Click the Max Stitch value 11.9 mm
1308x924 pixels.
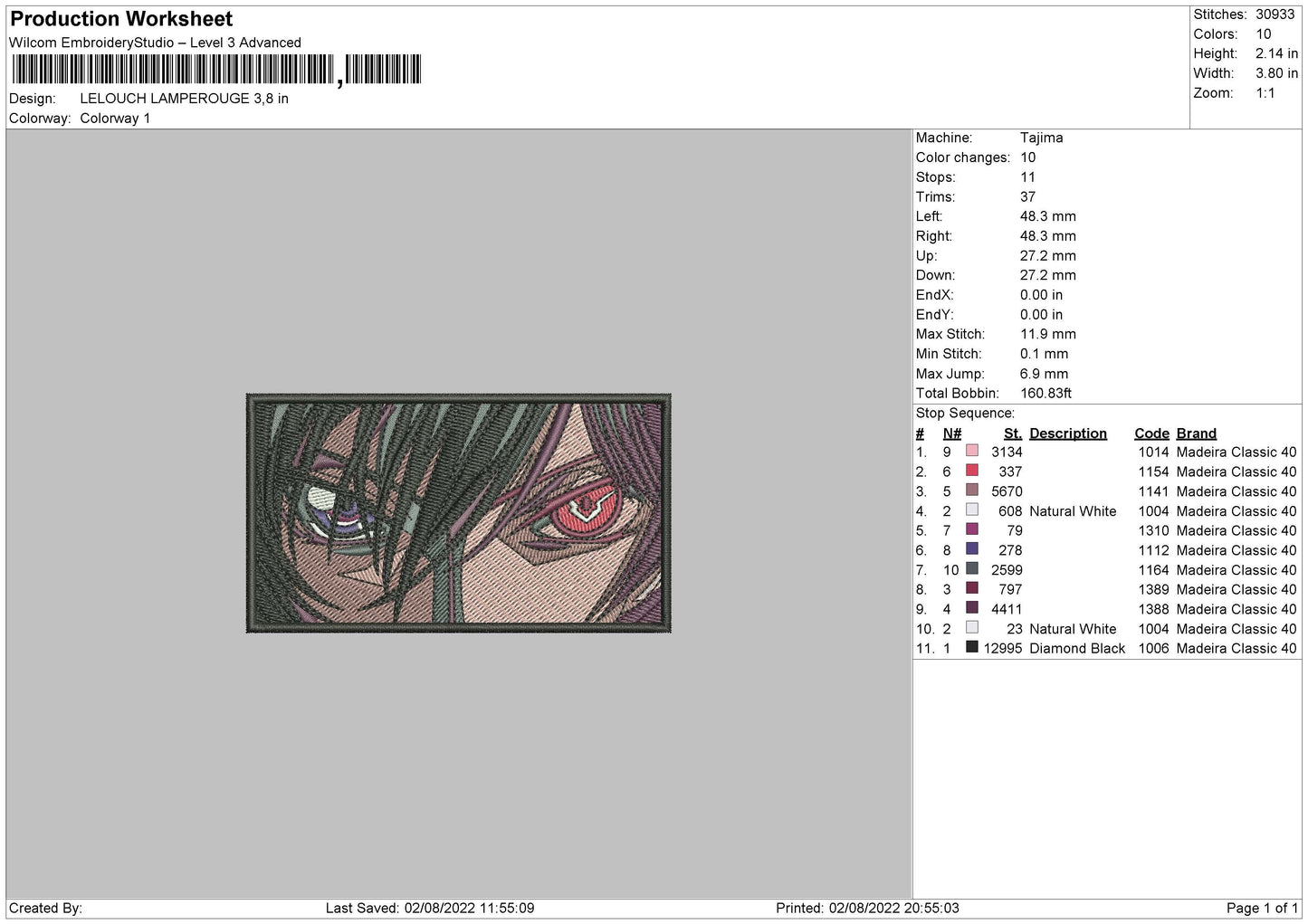pos(1048,334)
